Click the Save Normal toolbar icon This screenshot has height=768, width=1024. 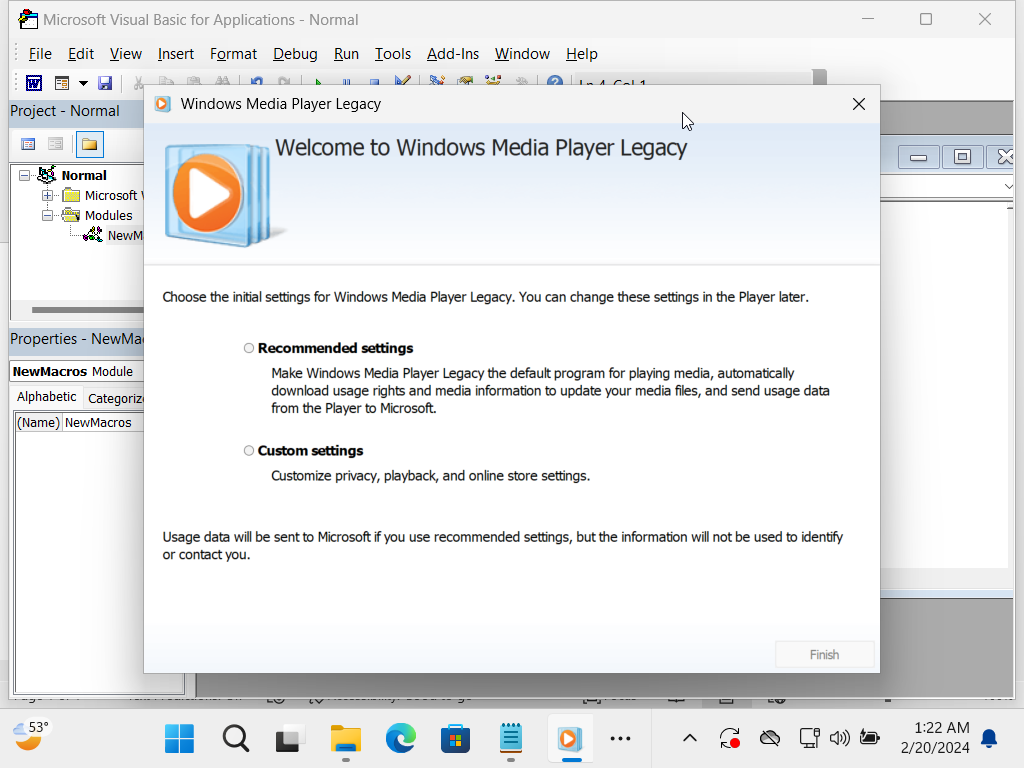point(104,83)
